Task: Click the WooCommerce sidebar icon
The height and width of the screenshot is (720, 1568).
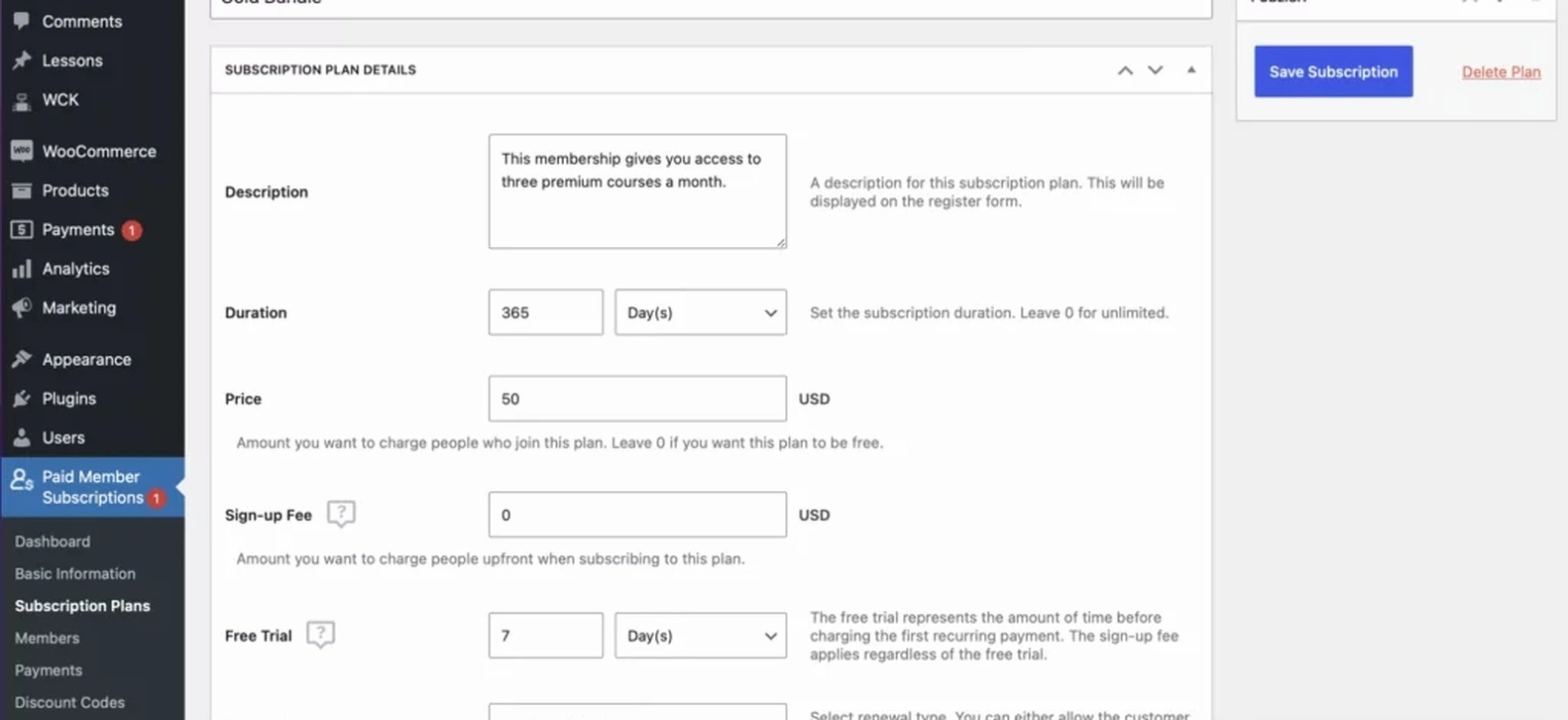Action: point(21,151)
